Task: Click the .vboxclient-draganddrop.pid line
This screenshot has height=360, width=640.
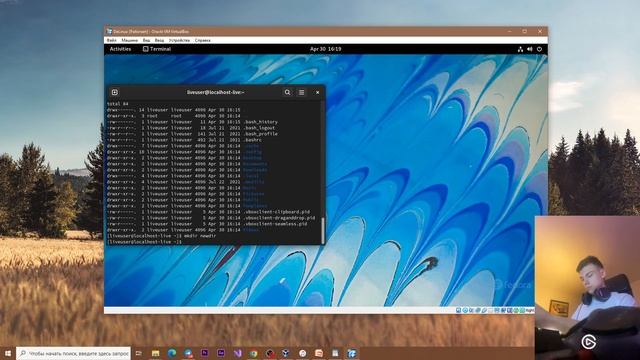Action: click(x=211, y=218)
